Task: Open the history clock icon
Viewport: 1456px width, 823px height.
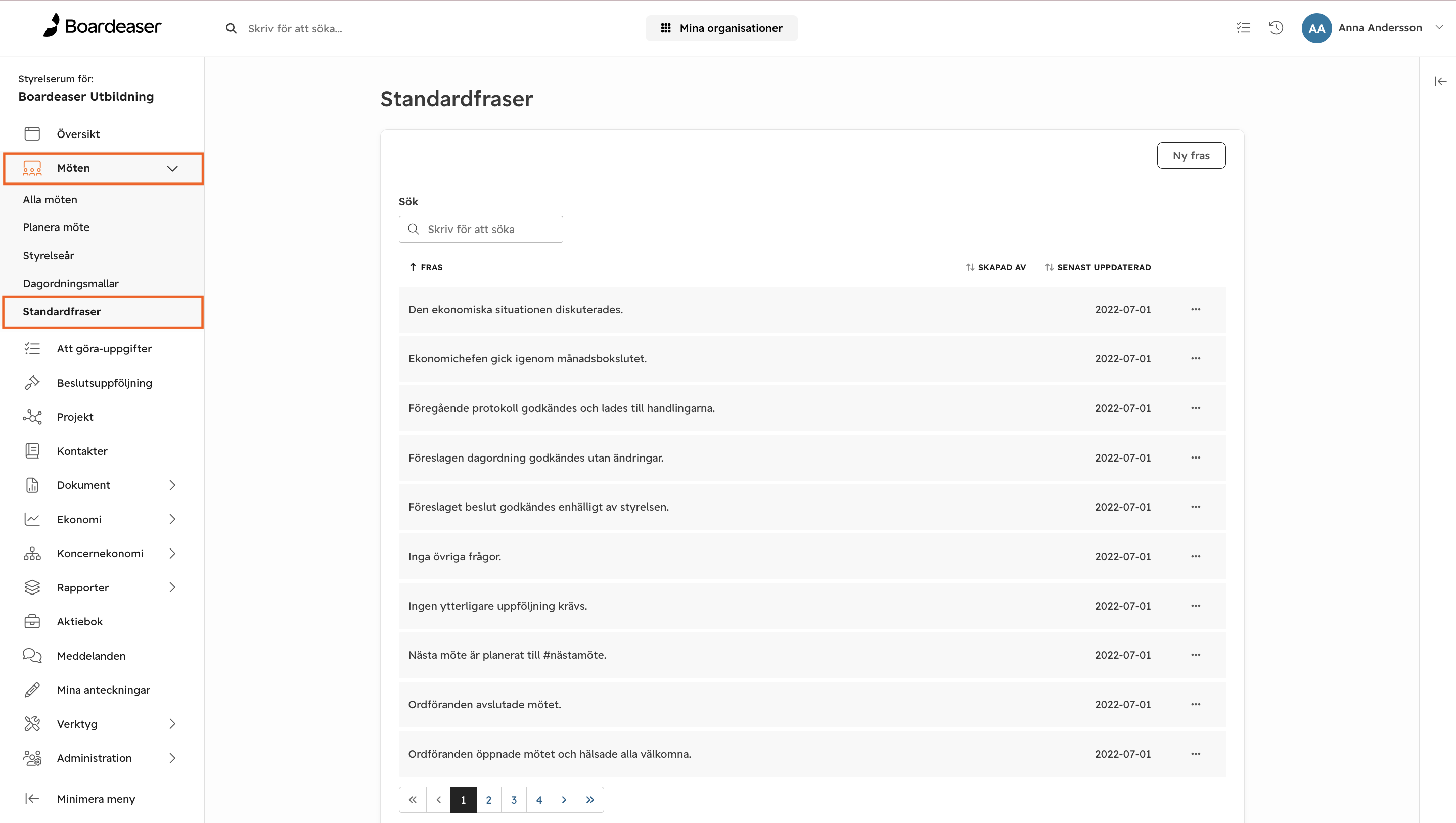Action: coord(1276,28)
